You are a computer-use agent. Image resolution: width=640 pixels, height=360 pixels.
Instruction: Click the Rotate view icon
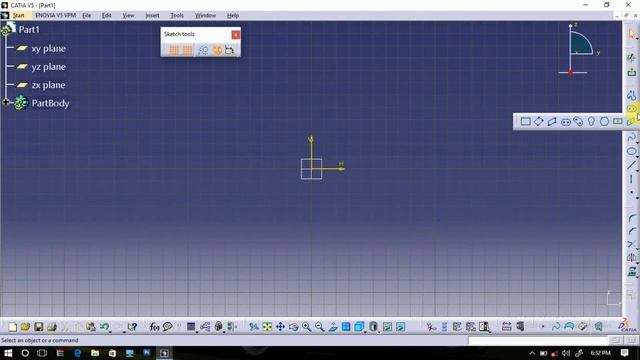tap(293, 327)
